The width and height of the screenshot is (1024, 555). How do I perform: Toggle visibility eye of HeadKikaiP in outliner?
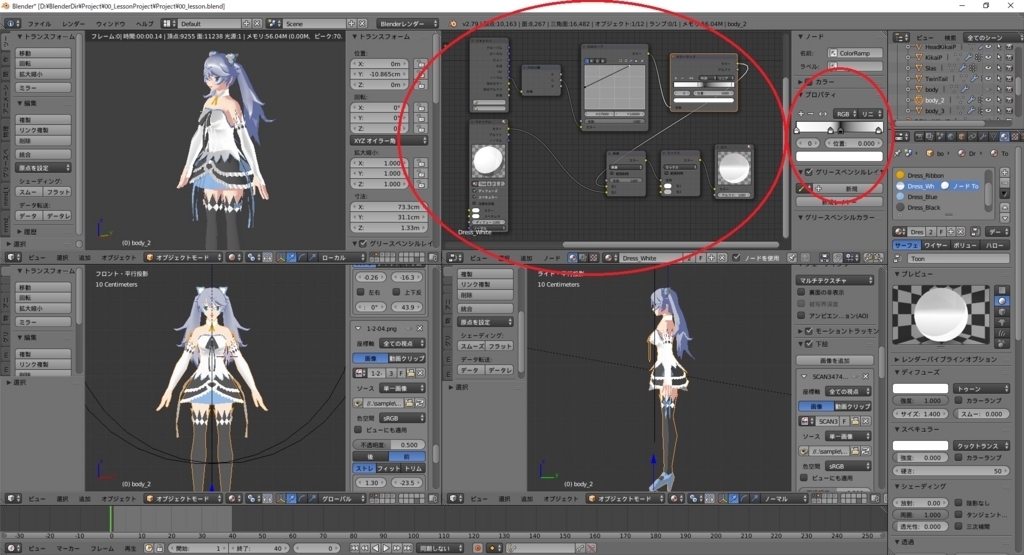pyautogui.click(x=988, y=47)
